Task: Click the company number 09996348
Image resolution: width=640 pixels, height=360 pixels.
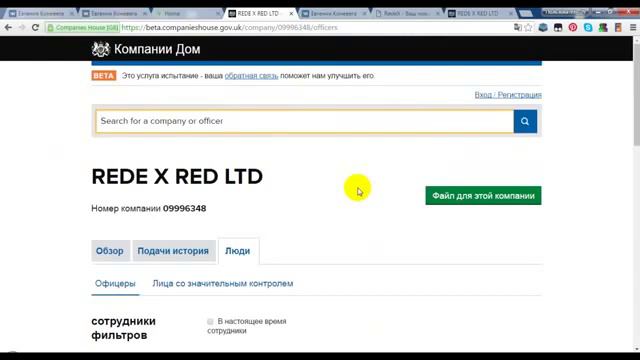Action: tap(184, 209)
